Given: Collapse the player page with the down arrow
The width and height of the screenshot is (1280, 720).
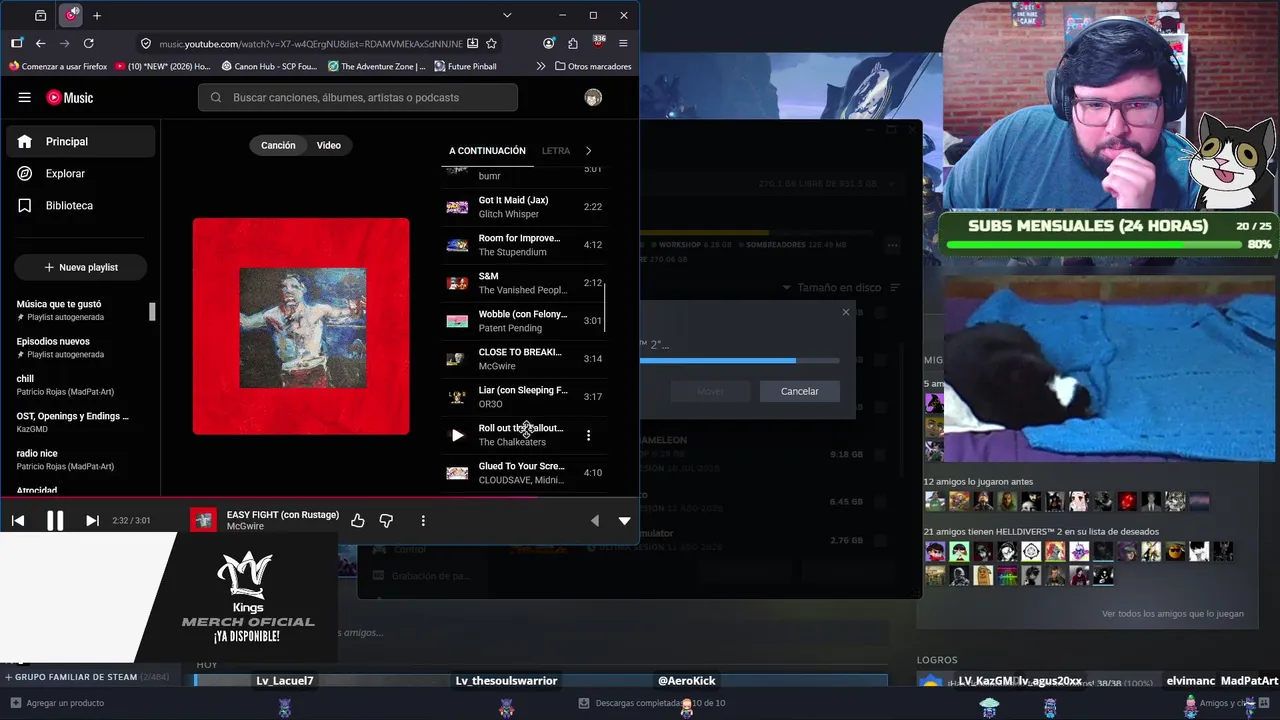Looking at the screenshot, I should click(x=624, y=520).
